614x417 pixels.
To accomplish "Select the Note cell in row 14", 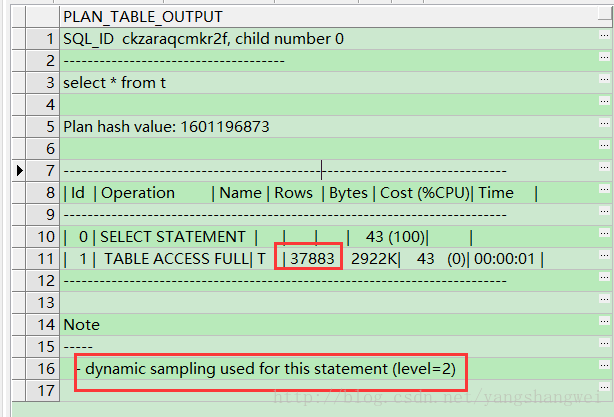I will pyautogui.click(x=82, y=325).
